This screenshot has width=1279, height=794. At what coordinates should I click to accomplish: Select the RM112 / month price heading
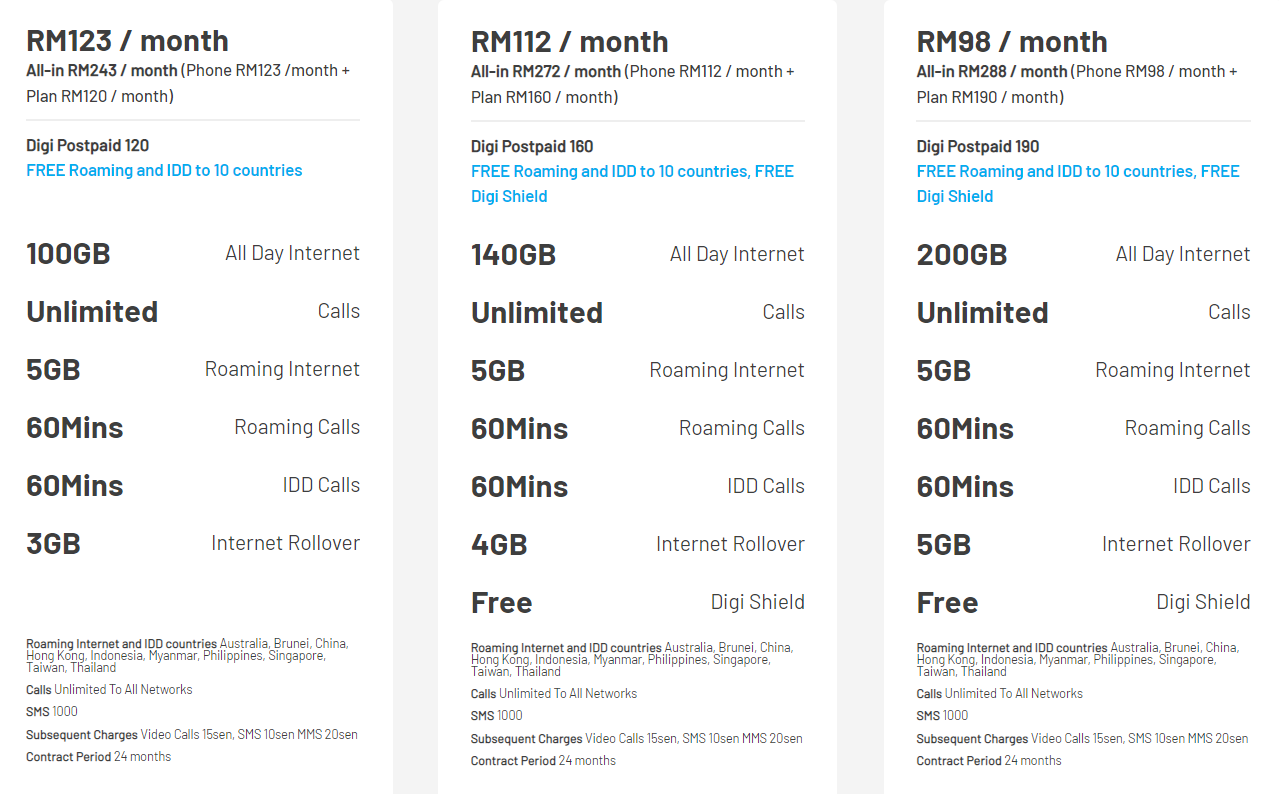coord(570,42)
